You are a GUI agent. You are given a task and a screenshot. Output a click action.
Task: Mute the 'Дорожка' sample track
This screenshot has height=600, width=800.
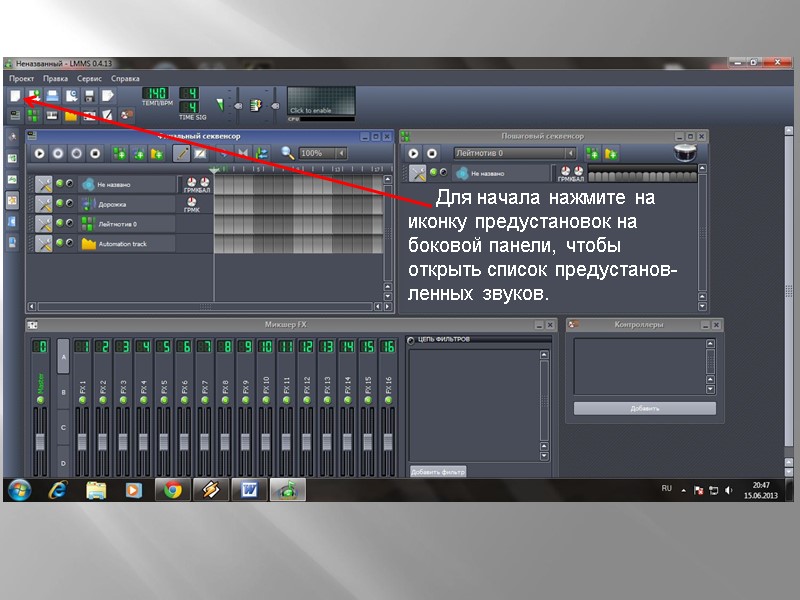[60, 203]
